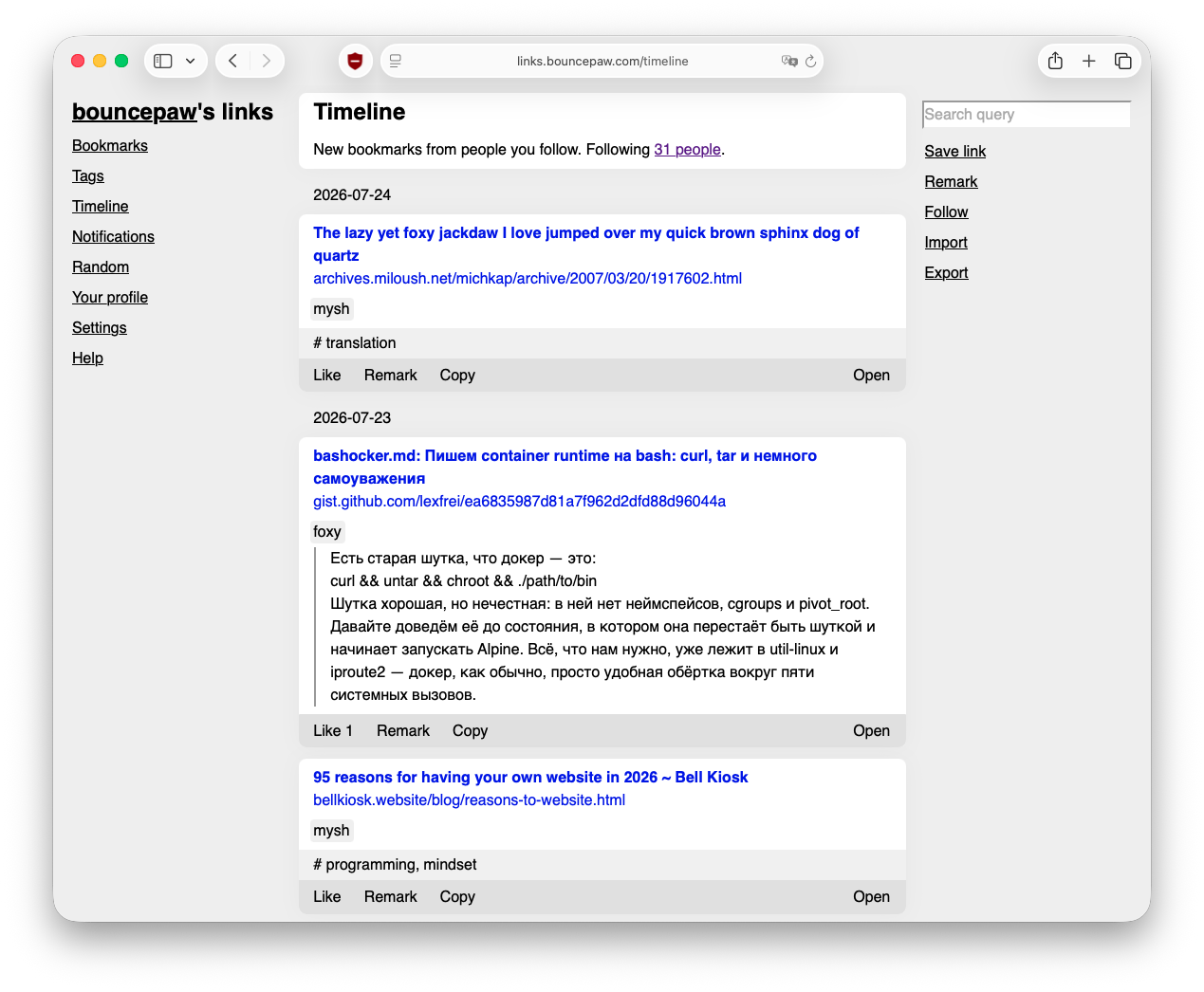1204x992 pixels.
Task: Open the archives.miloush.net URL link
Action: [x=528, y=278]
